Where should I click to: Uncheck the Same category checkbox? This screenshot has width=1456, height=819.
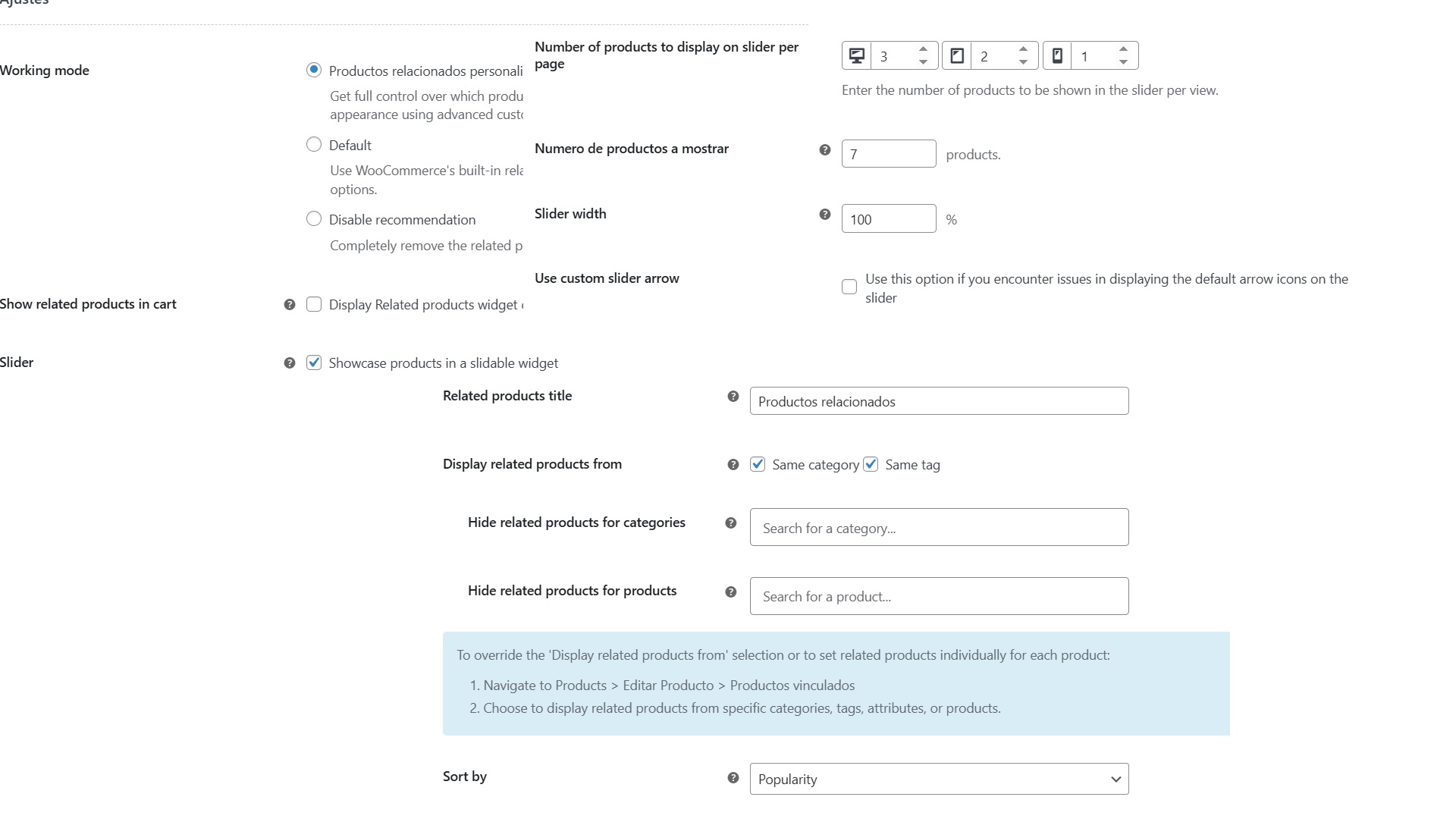(758, 464)
